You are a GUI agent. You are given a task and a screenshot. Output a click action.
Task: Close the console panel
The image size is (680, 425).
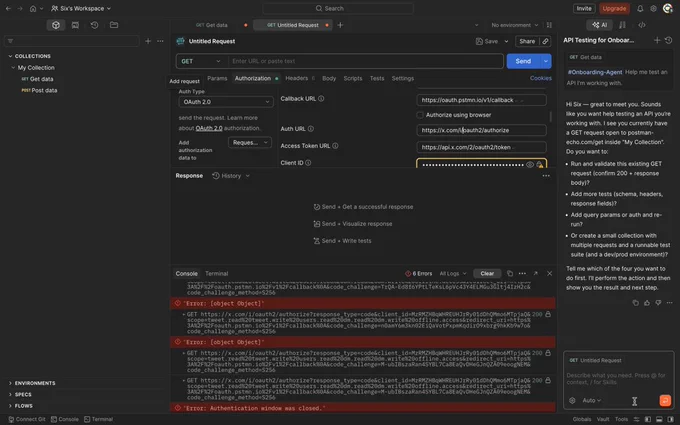click(x=549, y=274)
